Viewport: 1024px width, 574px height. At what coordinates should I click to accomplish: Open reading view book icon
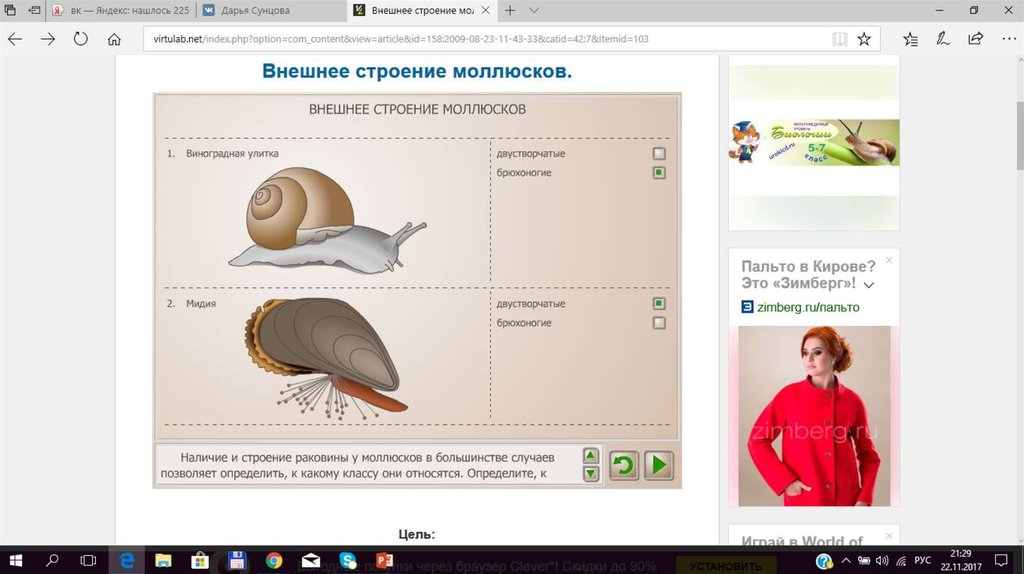pos(840,39)
